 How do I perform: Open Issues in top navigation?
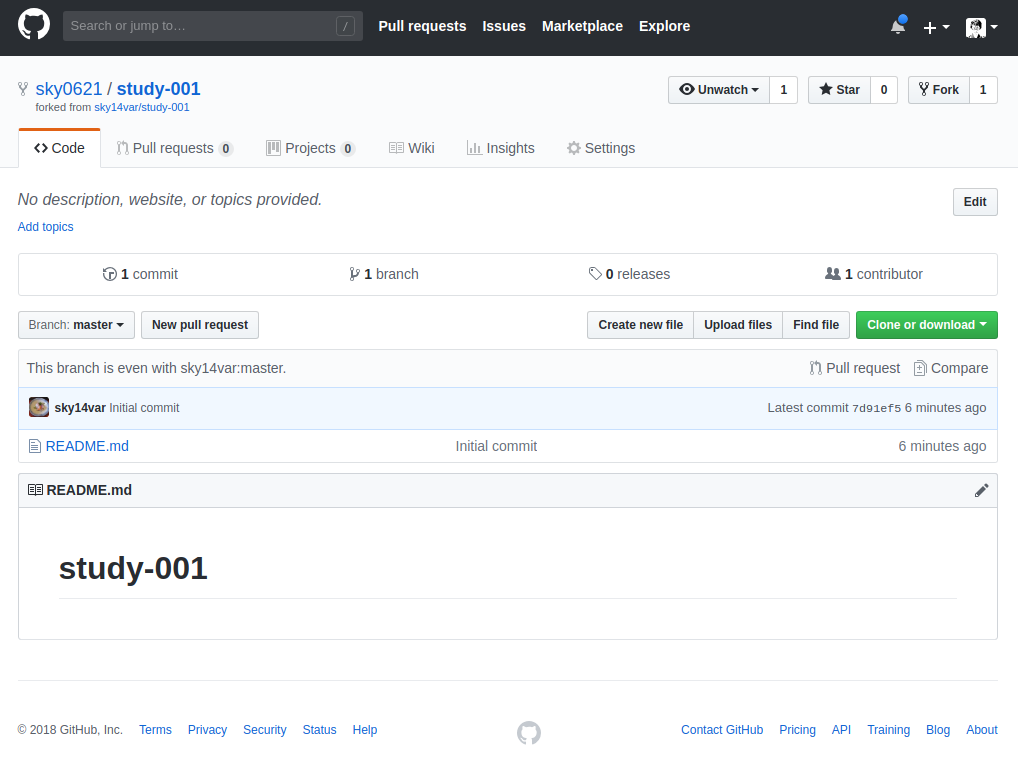click(x=504, y=26)
